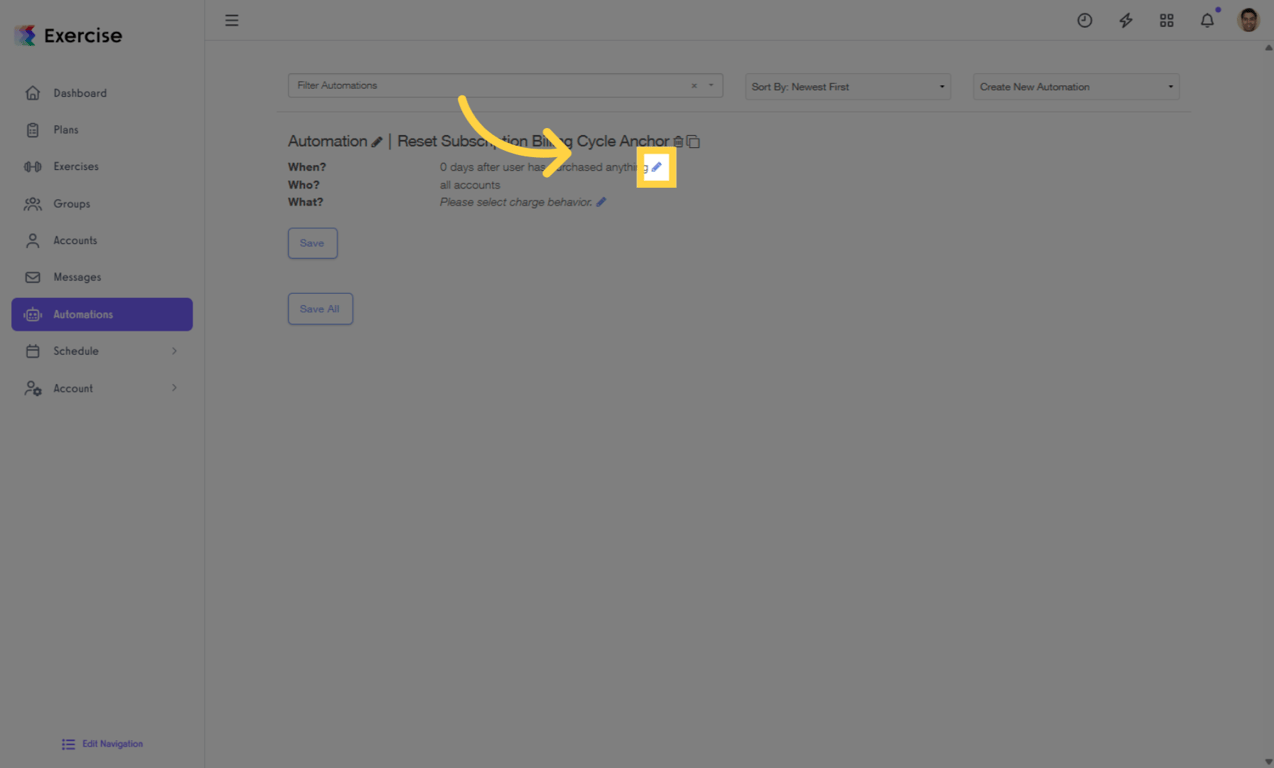
Task: Edit the automation name pencil
Action: point(377,142)
